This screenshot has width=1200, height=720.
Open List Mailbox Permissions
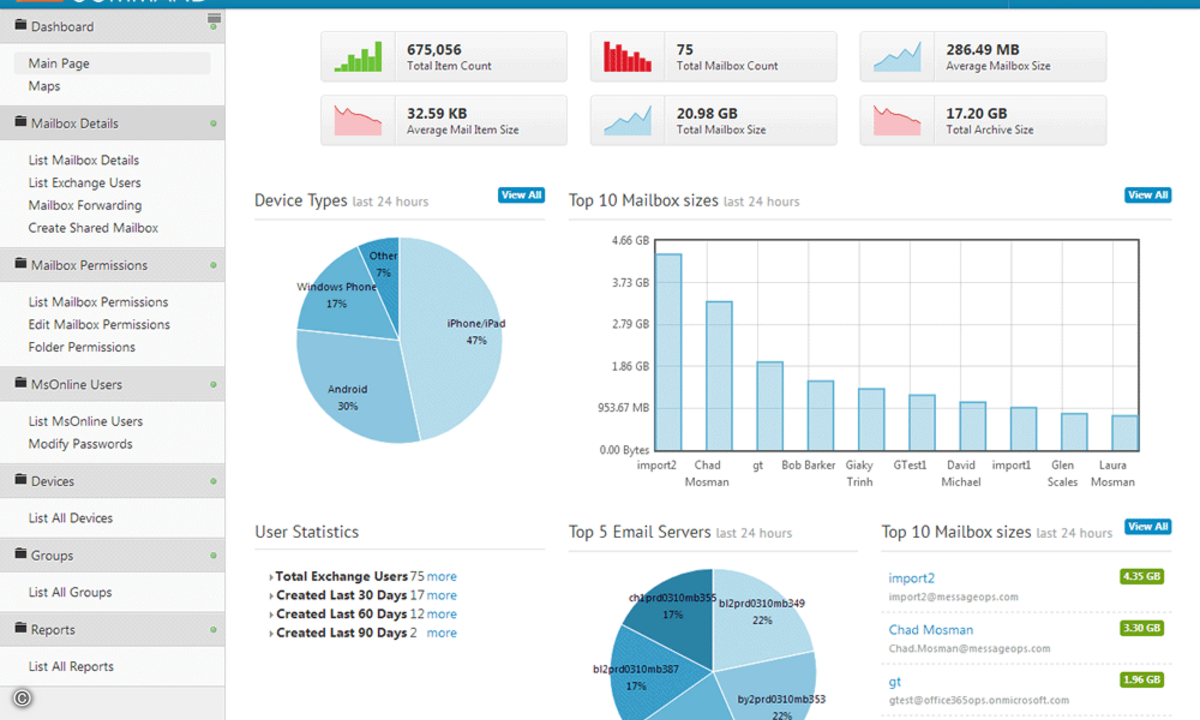point(98,302)
